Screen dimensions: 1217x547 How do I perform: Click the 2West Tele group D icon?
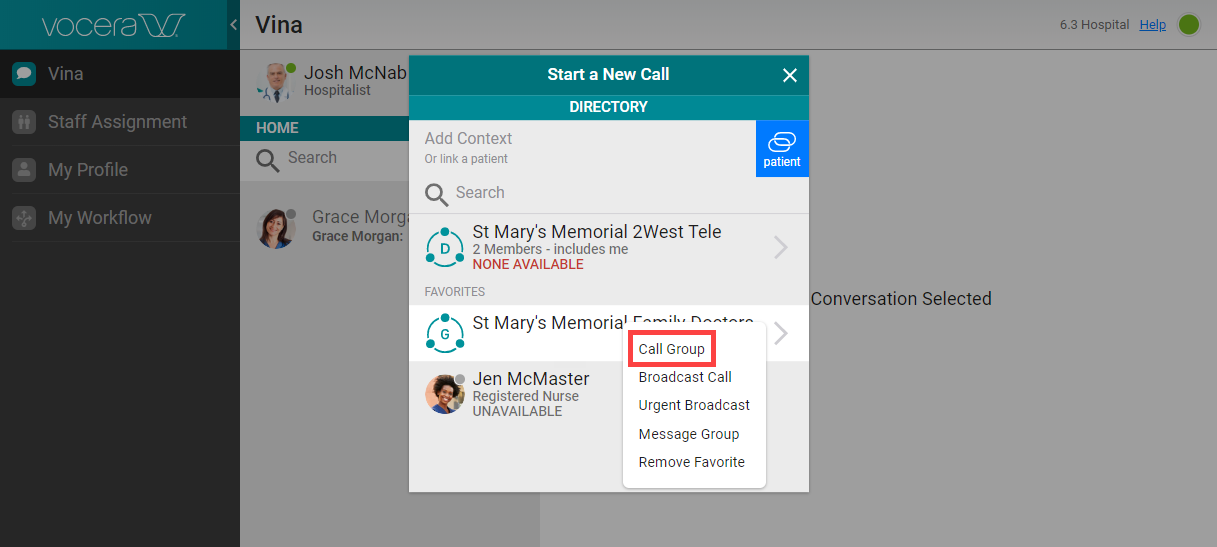445,247
